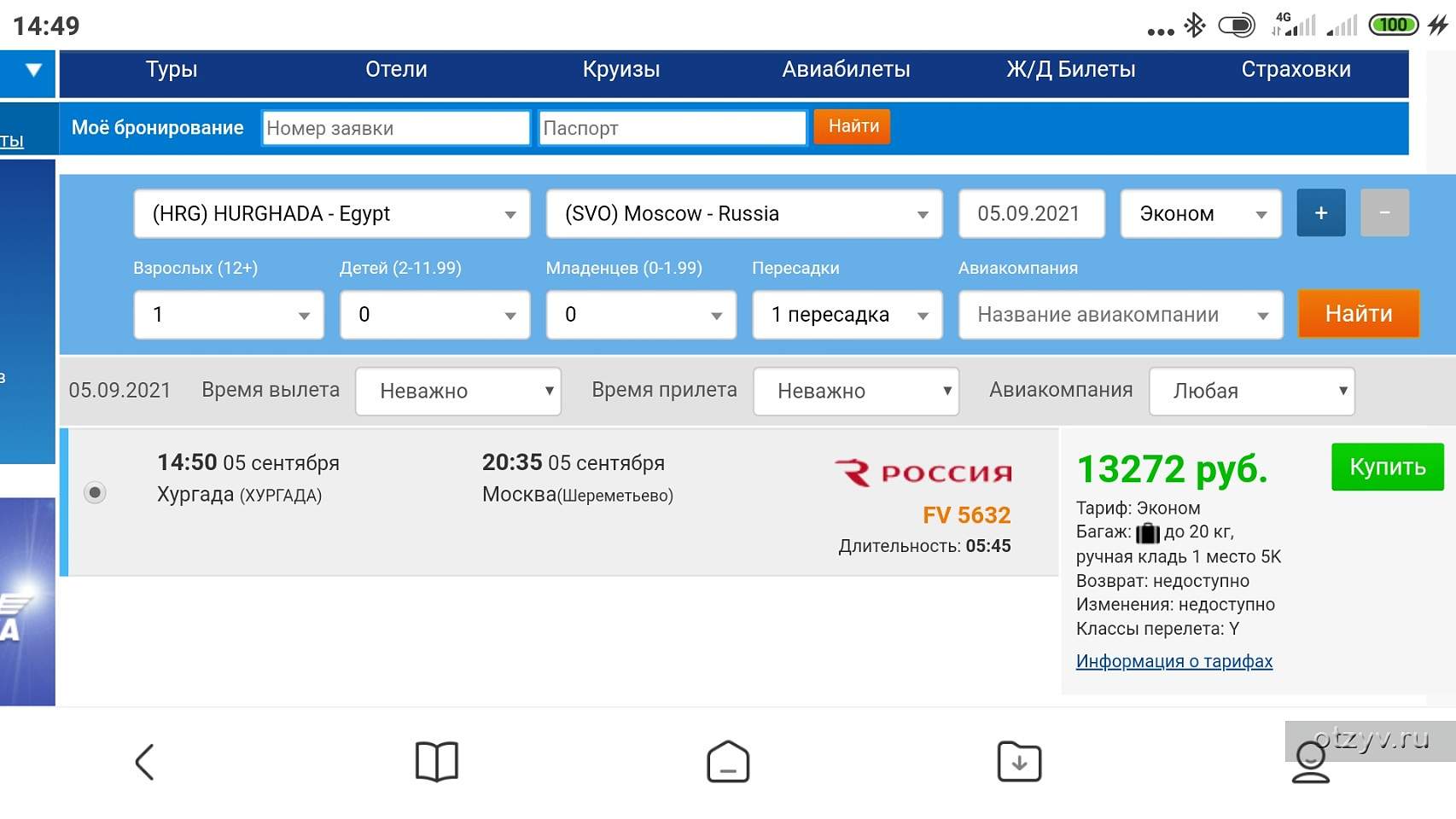Open the 'Эконом' class dropdown
The width and height of the screenshot is (1456, 819).
click(x=1200, y=214)
